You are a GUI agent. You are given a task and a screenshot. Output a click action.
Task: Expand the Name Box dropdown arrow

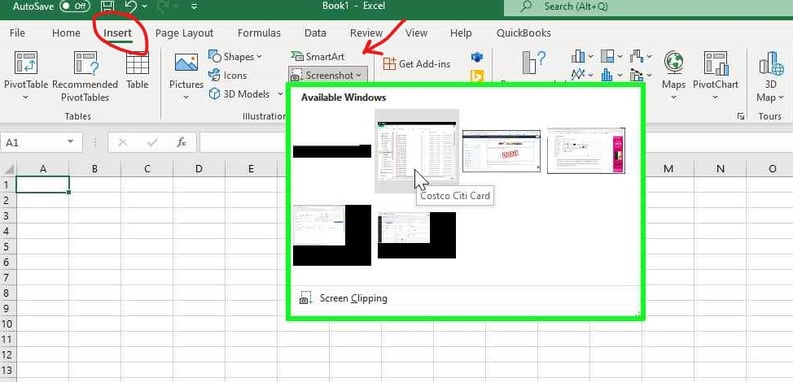pyautogui.click(x=70, y=143)
